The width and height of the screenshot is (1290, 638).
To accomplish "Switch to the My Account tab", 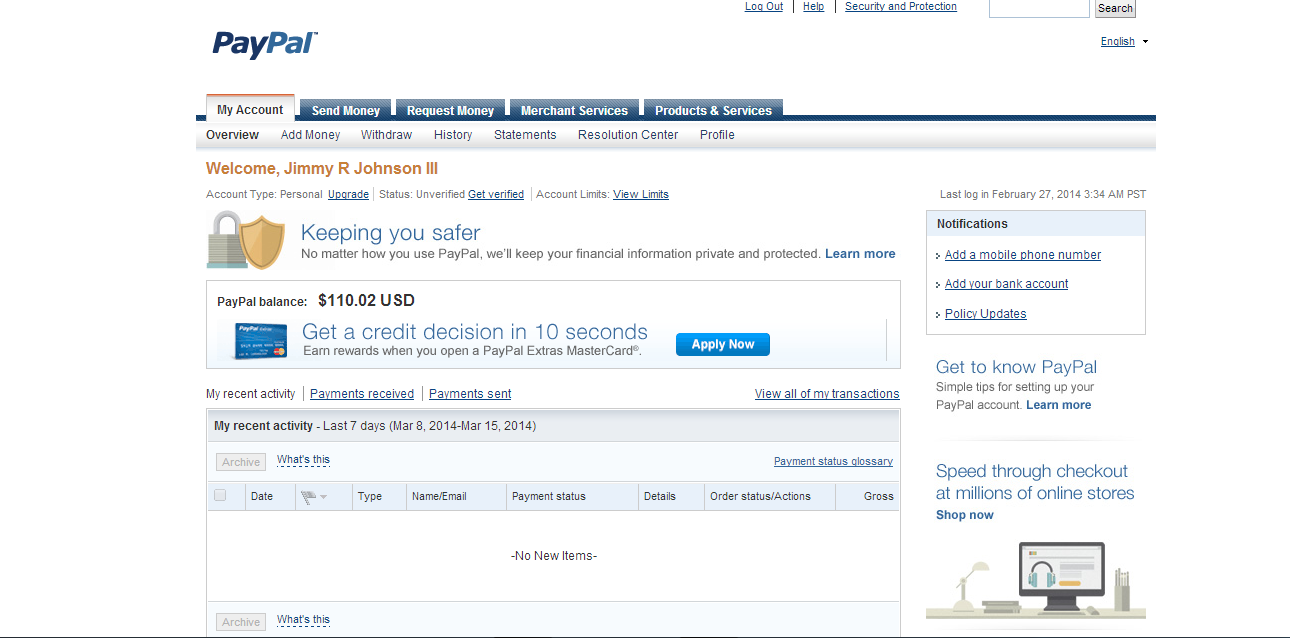I will [x=250, y=110].
